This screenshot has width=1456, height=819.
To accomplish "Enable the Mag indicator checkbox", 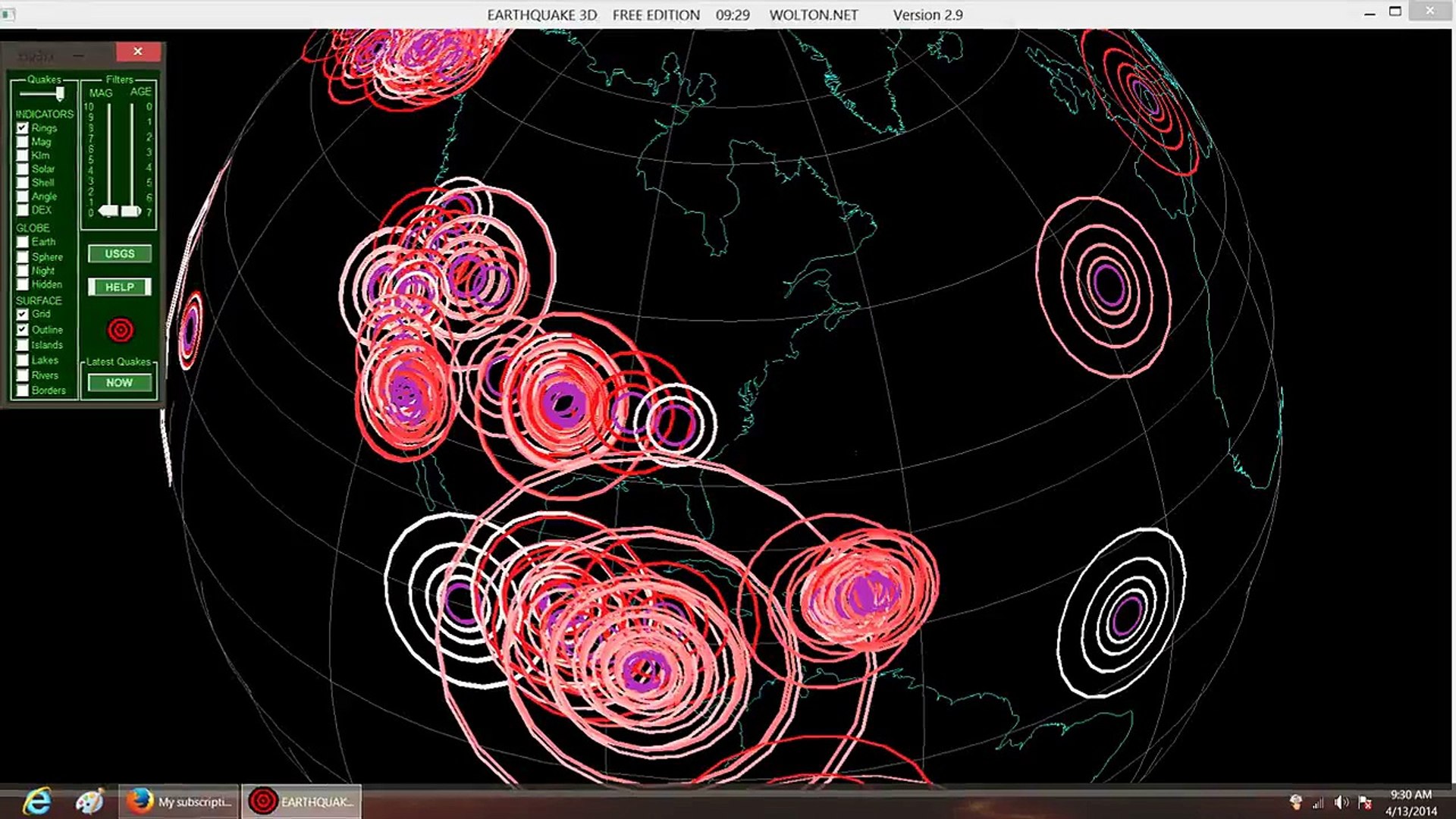I will coord(23,142).
